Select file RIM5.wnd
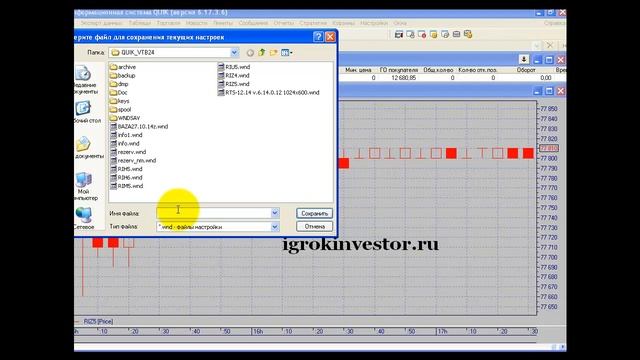 127,186
